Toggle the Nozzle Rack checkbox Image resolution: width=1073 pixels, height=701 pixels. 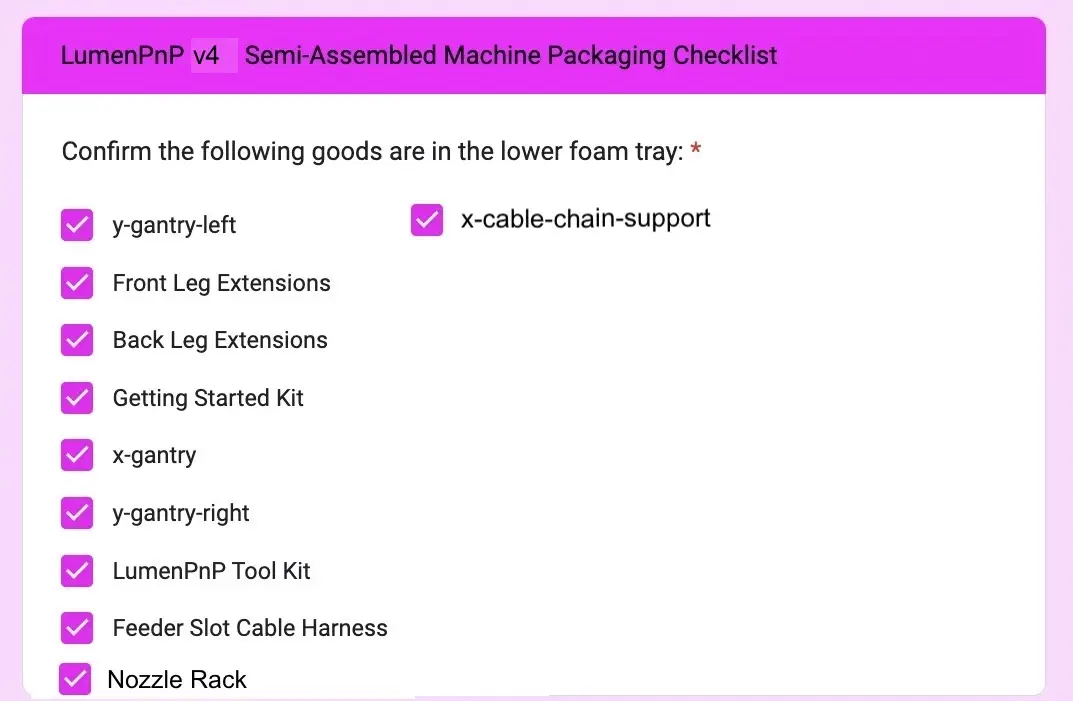(x=75, y=679)
